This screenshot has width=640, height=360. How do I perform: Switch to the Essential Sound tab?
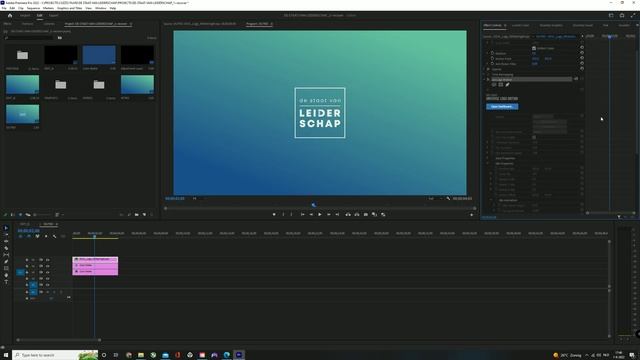point(582,25)
